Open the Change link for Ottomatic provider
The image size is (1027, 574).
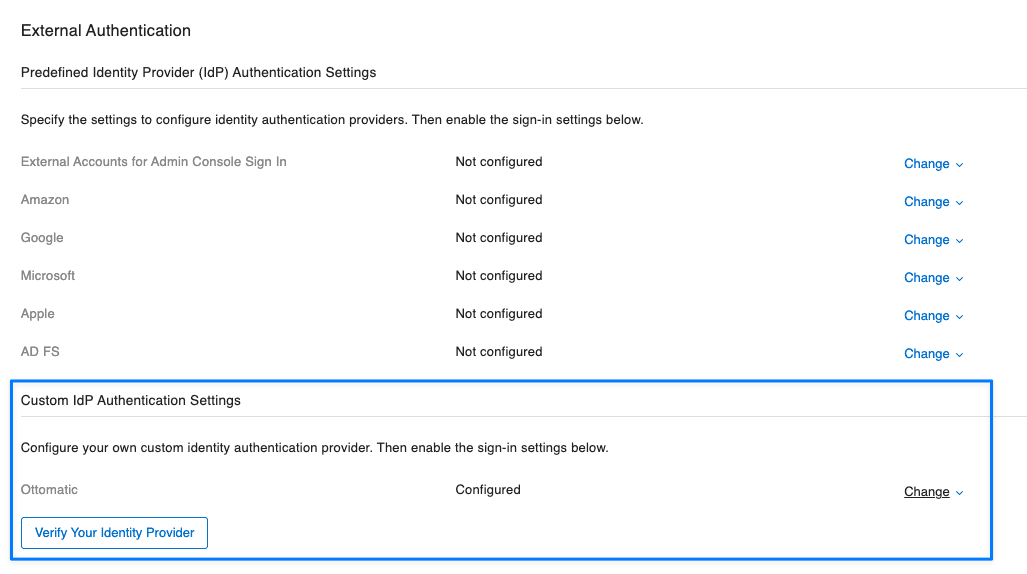927,492
